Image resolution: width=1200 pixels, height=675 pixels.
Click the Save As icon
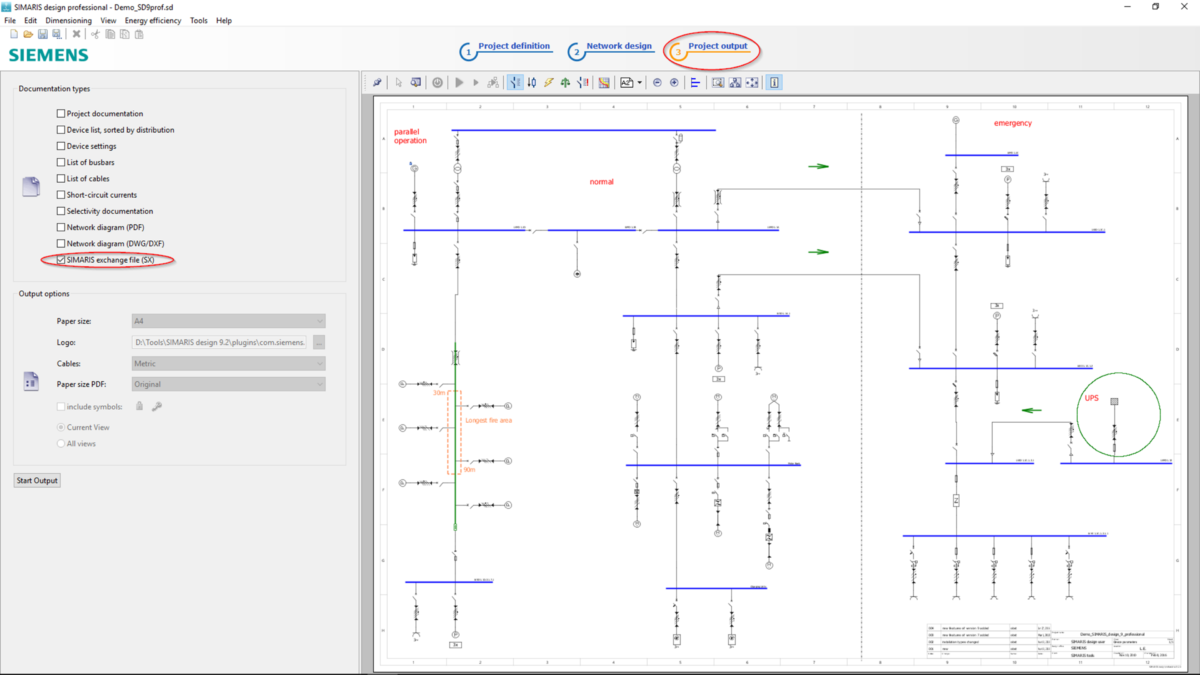click(x=57, y=34)
